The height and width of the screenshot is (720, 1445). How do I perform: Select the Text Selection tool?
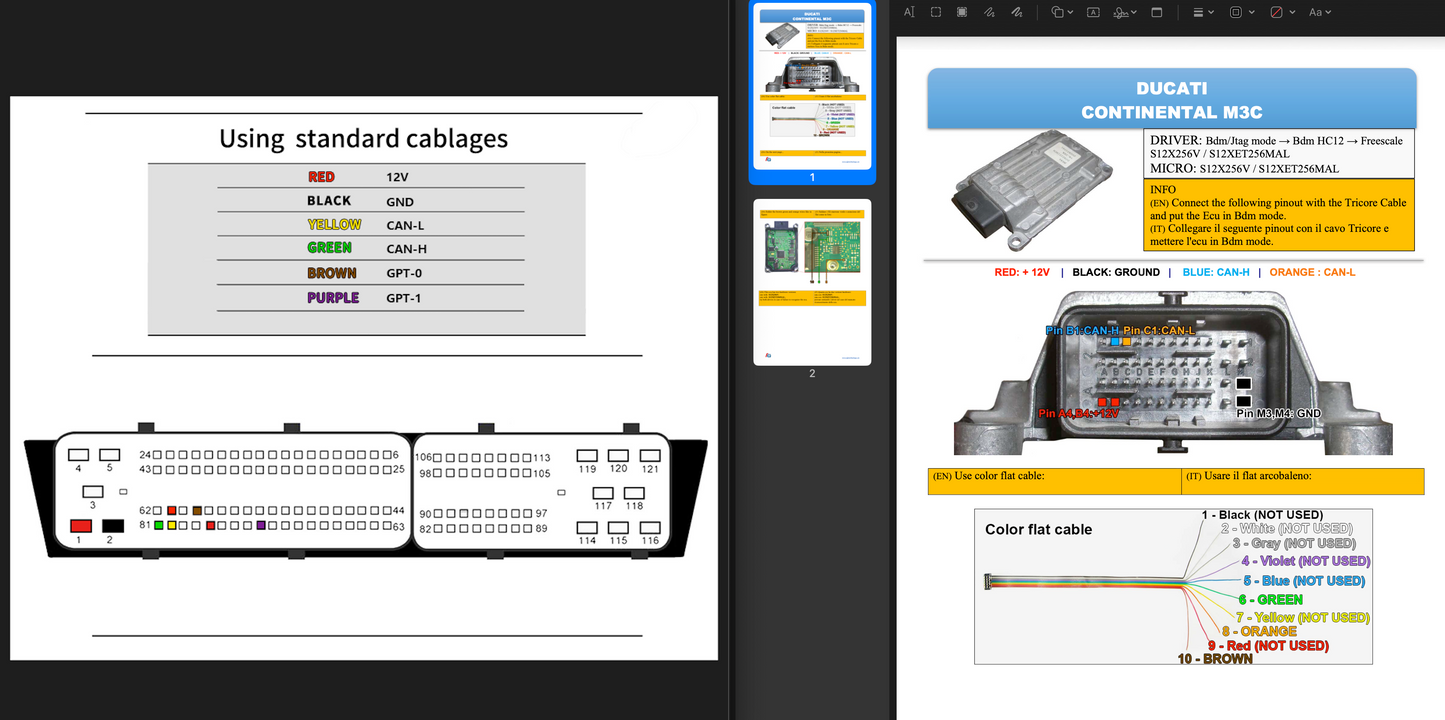click(909, 12)
